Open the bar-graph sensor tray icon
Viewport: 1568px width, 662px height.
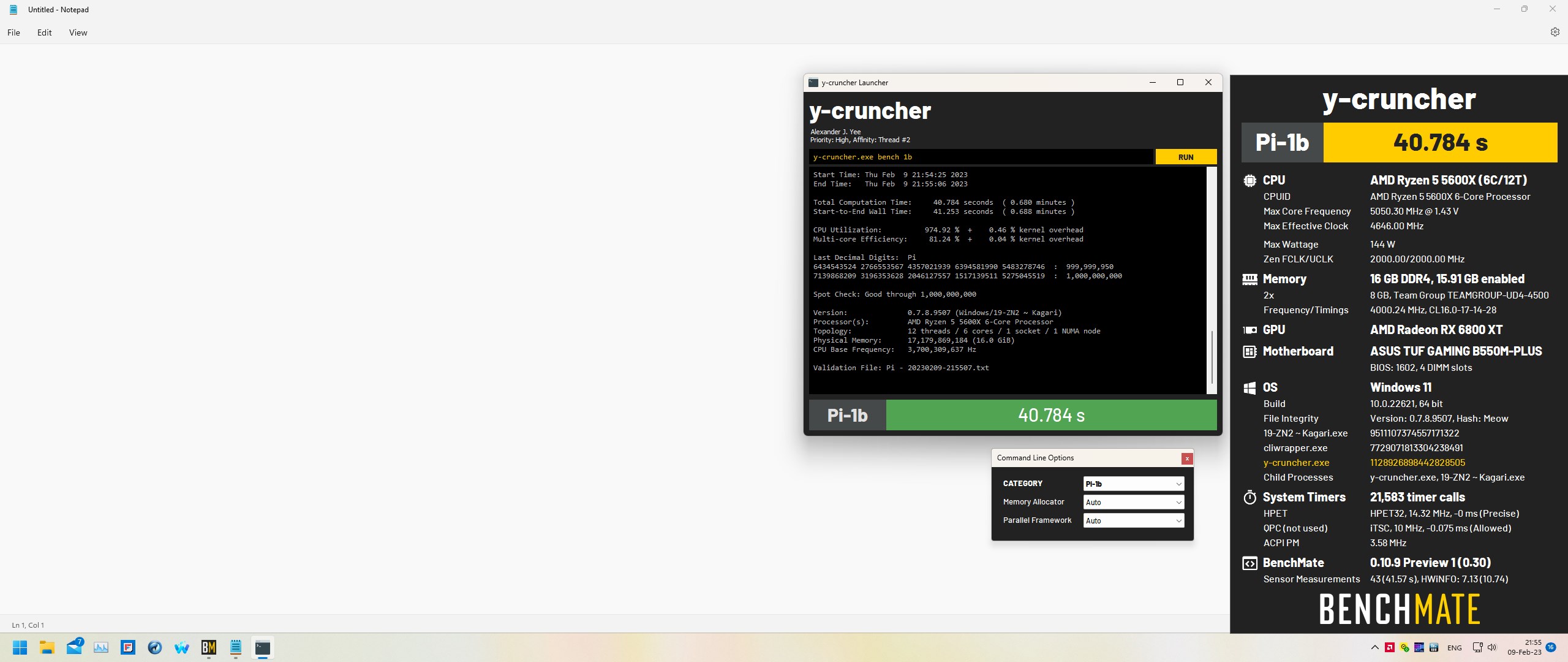[1434, 647]
